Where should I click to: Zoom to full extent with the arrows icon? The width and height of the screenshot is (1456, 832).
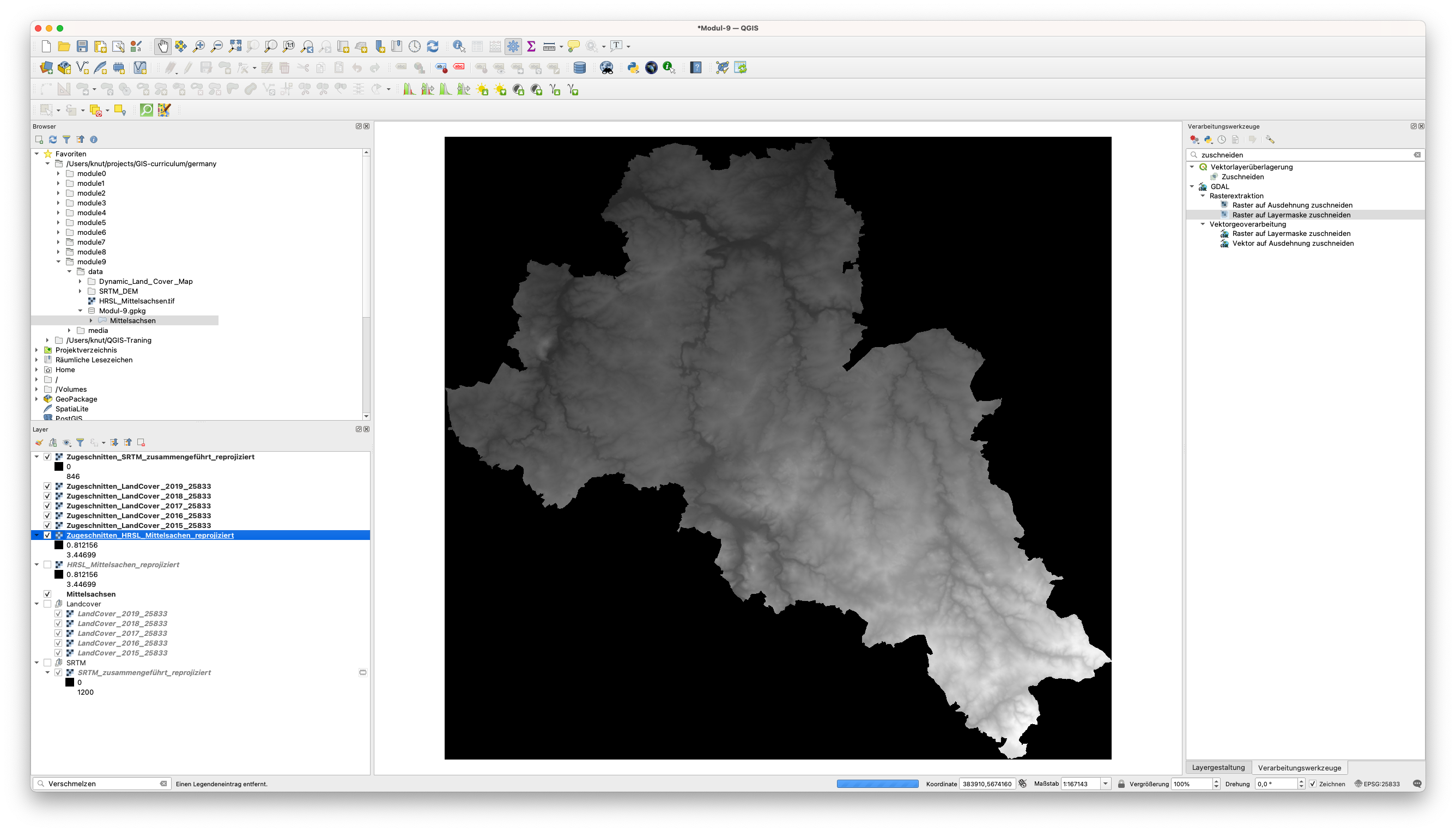[x=235, y=46]
